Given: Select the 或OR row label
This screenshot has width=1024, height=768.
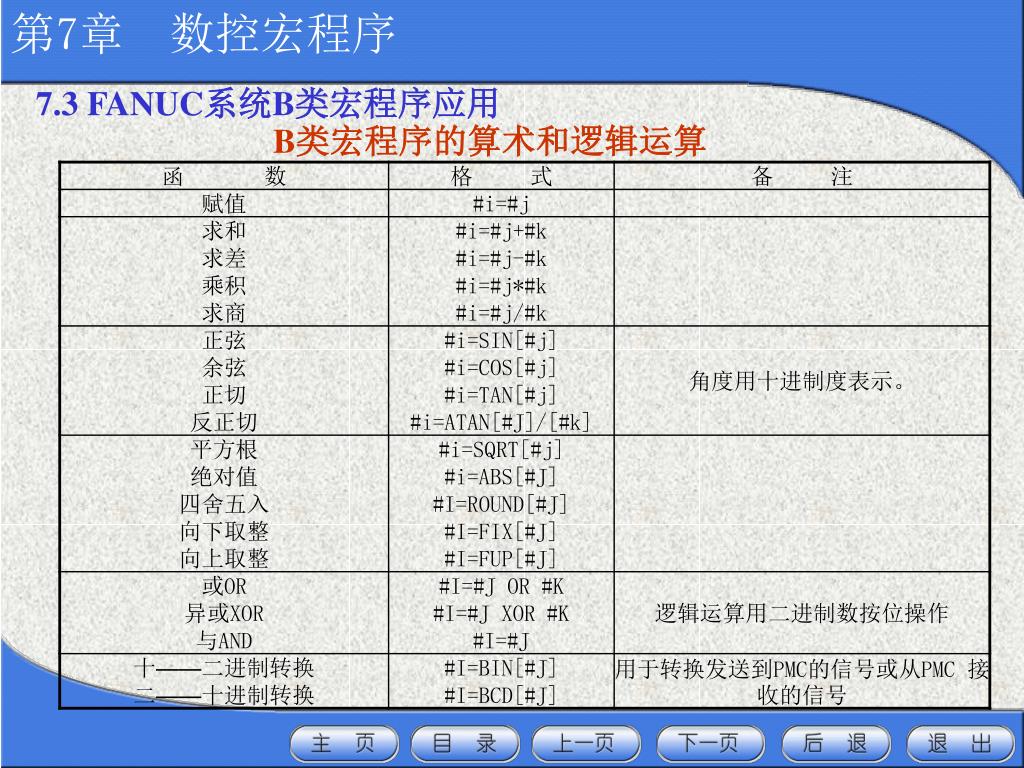Looking at the screenshot, I should [x=224, y=586].
